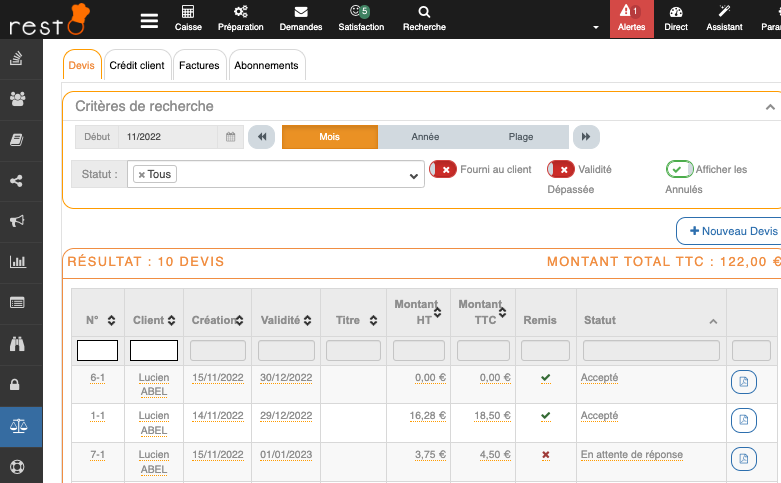Viewport: 781px width, 483px height.
Task: Switch to the Factures tab
Action: [x=199, y=65]
